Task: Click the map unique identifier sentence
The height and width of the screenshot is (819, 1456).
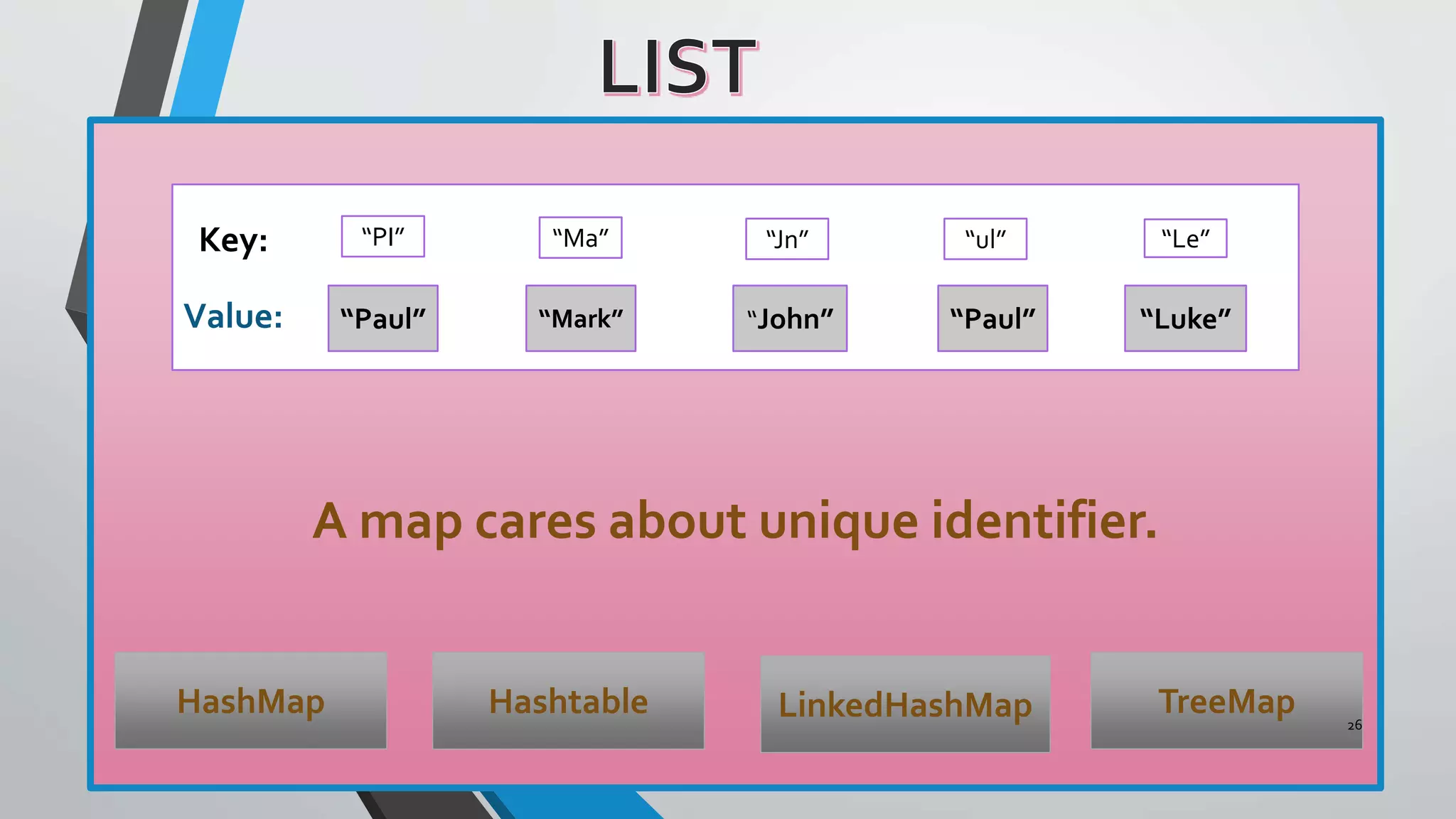Action: pos(734,521)
